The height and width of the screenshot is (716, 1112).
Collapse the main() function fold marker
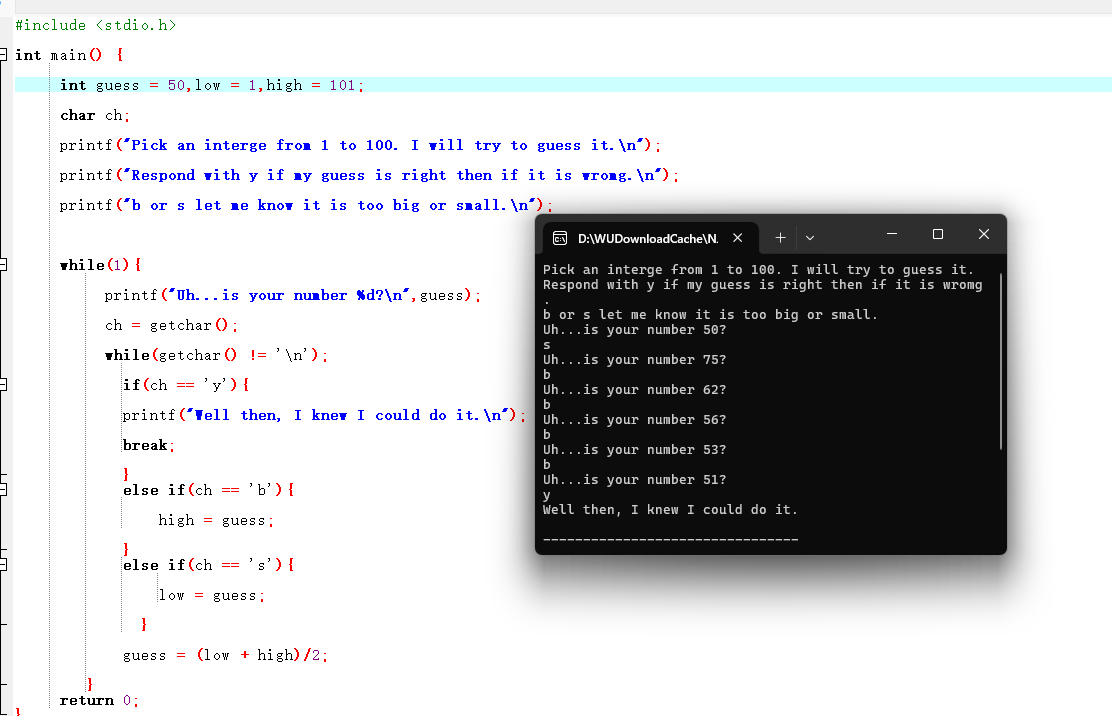[x=3, y=55]
